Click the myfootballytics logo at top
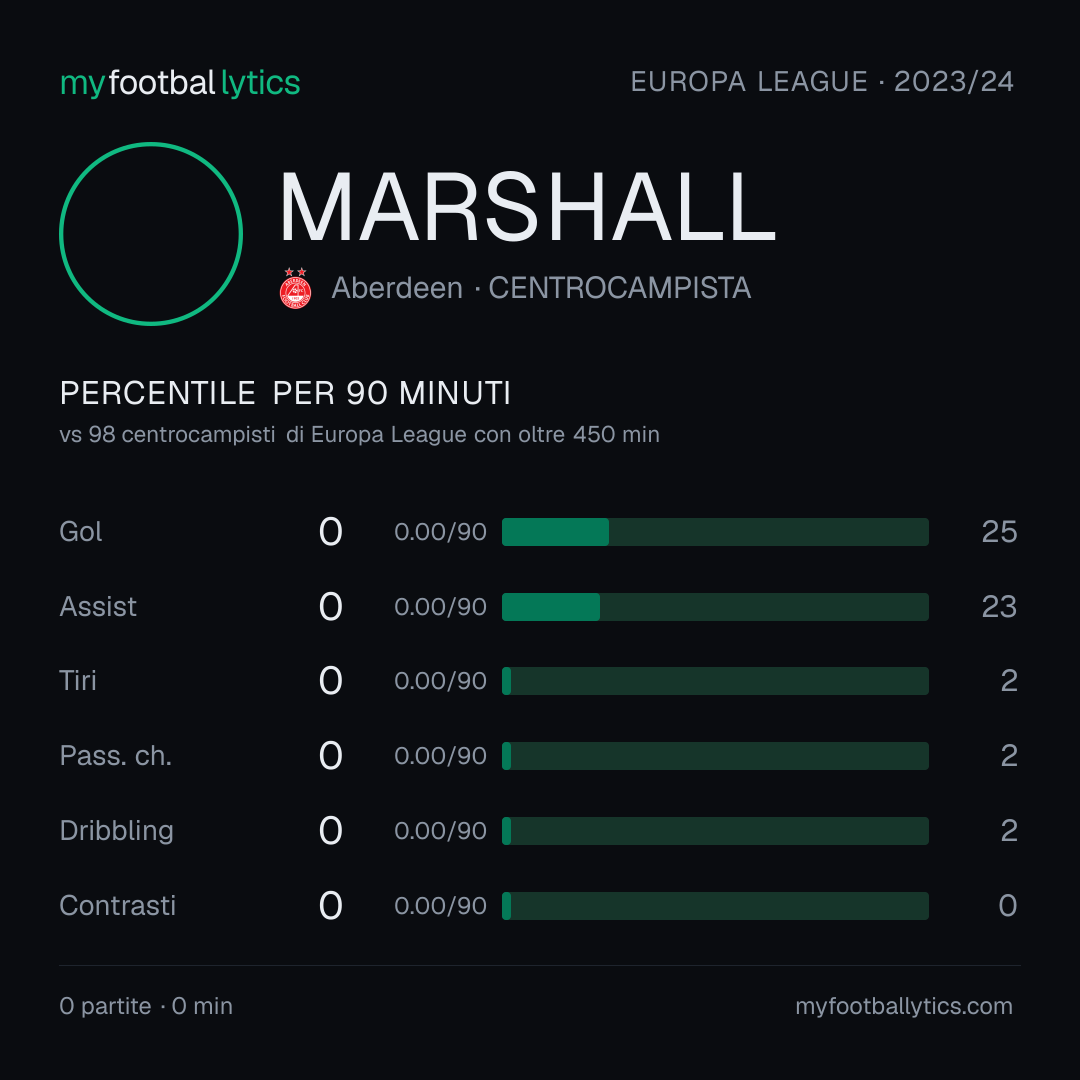 pyautogui.click(x=180, y=83)
